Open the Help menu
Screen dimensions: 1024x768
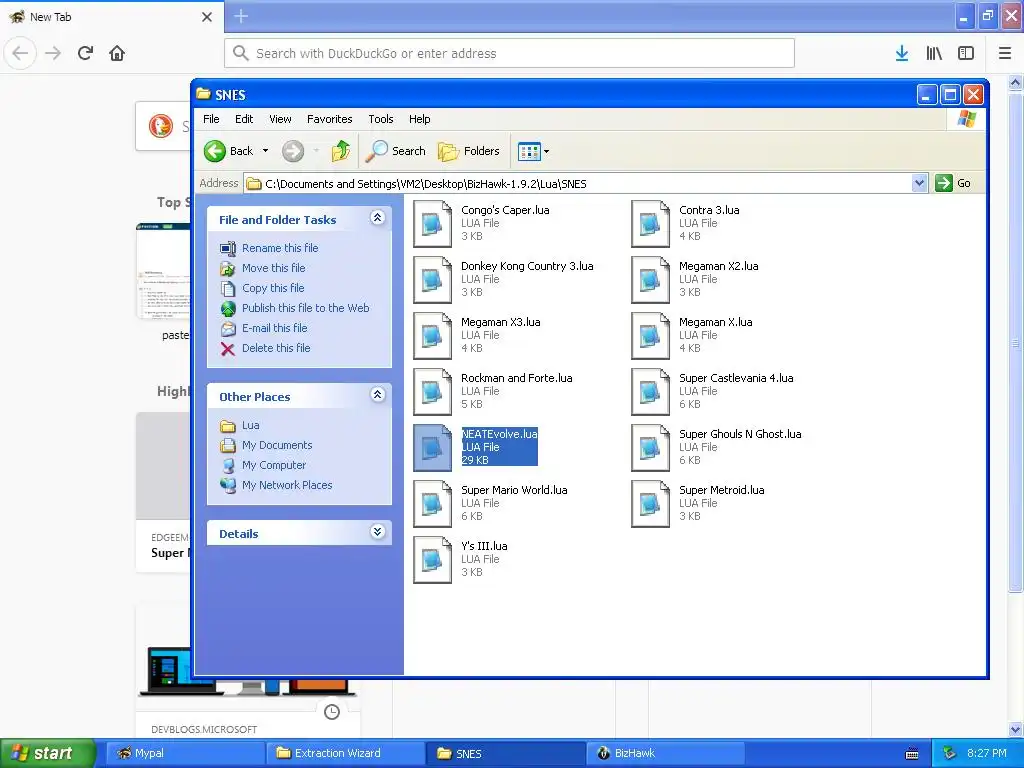[x=419, y=119]
